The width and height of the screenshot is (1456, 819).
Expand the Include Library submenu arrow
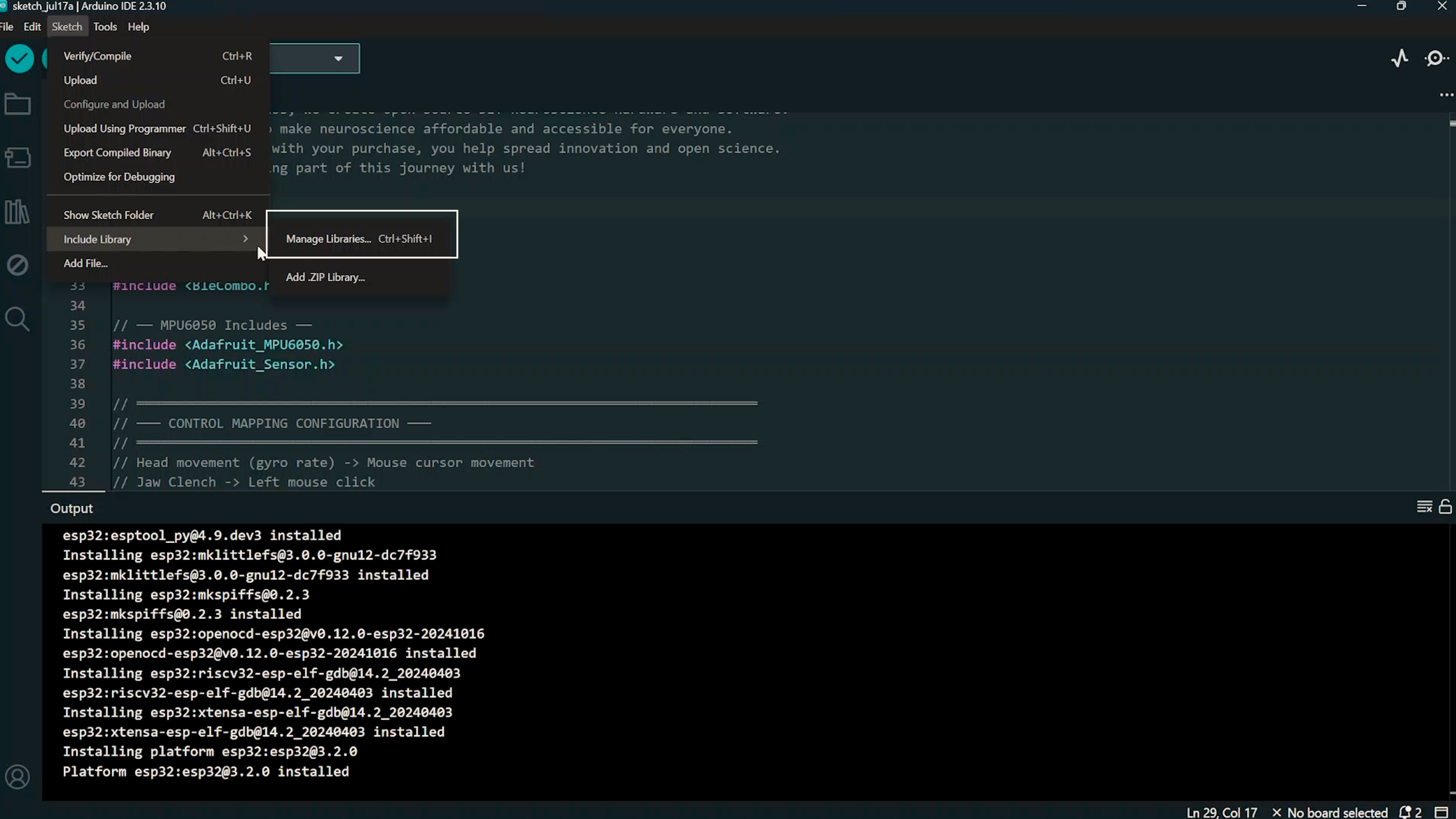point(245,239)
